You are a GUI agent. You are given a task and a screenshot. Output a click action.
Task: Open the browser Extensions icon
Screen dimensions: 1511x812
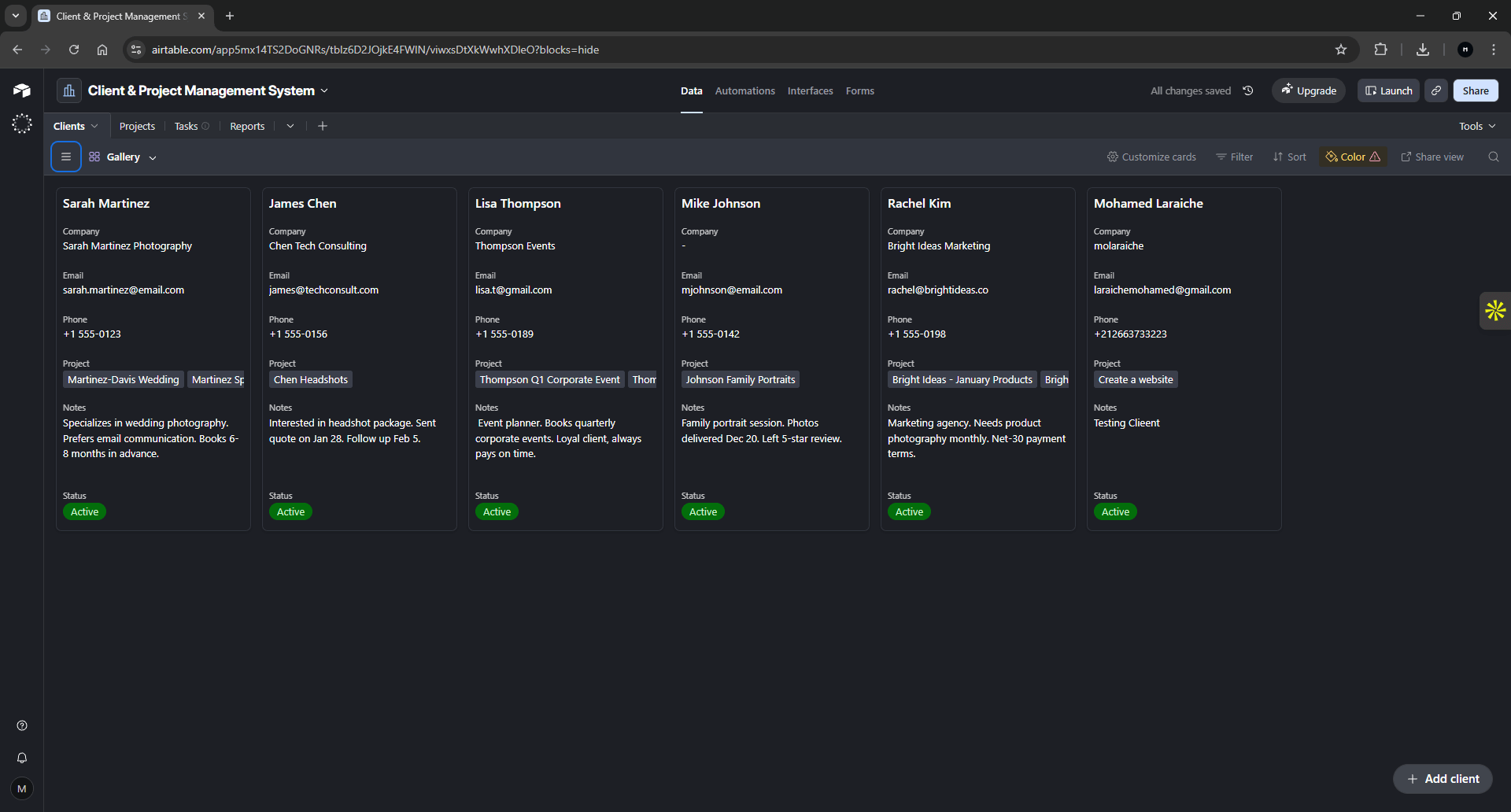(x=1381, y=49)
